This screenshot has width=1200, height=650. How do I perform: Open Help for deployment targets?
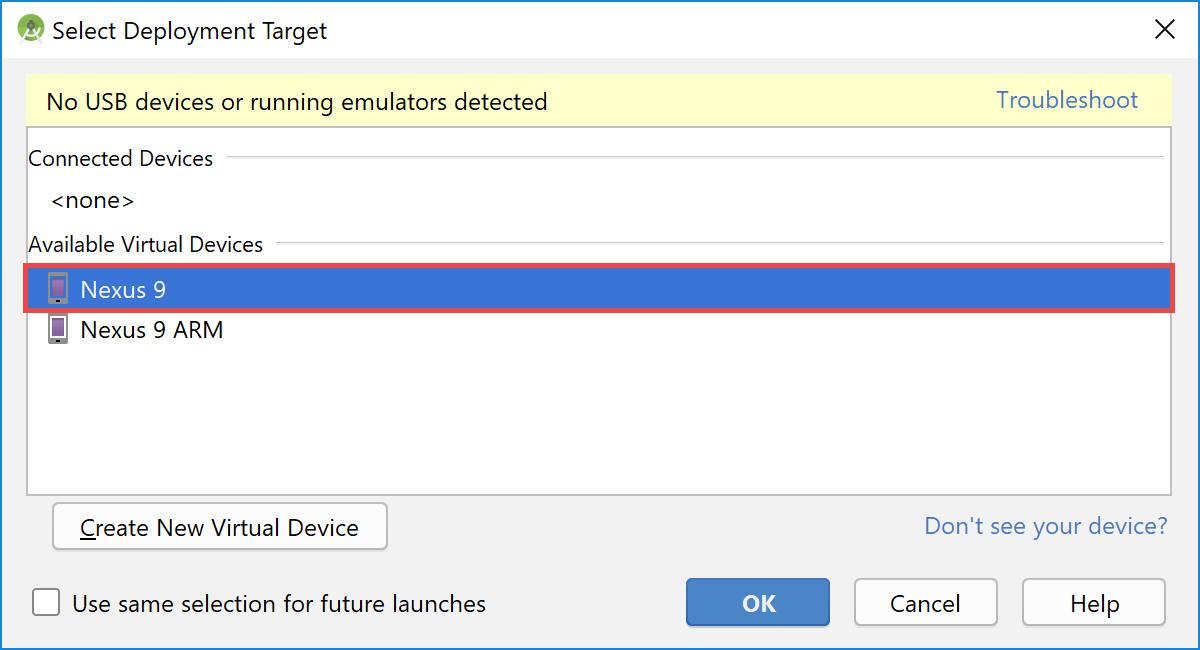pos(1094,603)
